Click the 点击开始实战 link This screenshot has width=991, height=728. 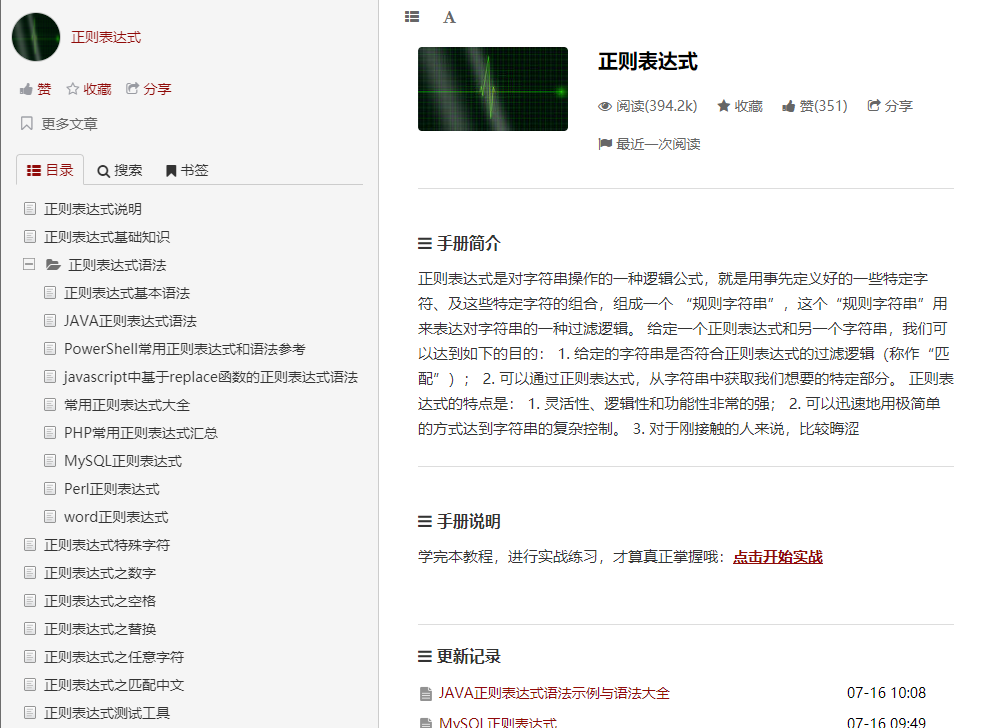pyautogui.click(x=778, y=557)
